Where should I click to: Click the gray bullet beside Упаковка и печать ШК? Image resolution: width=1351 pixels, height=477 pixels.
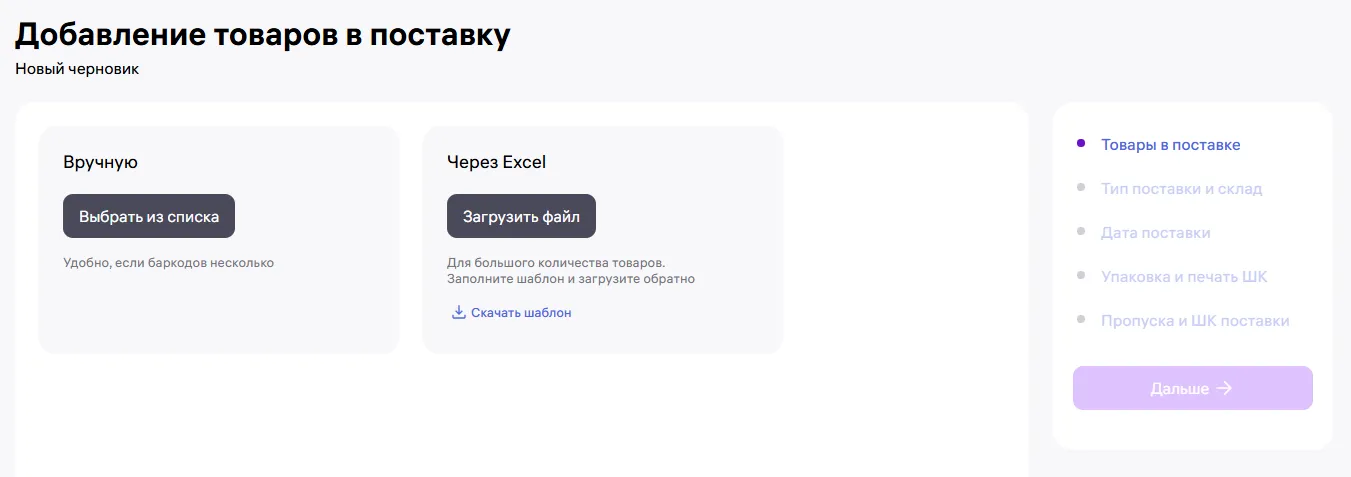(x=1081, y=275)
